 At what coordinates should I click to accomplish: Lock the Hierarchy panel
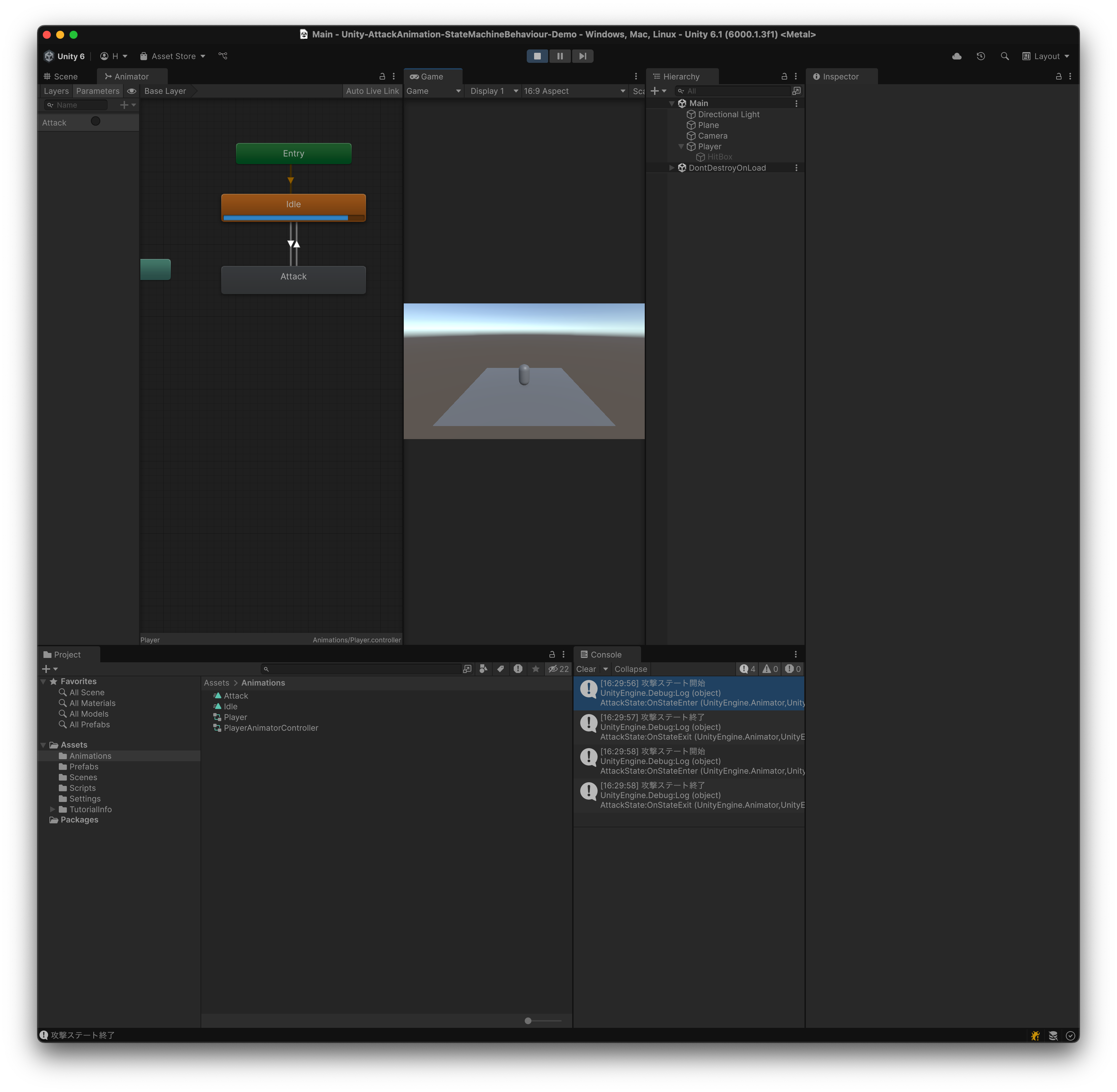click(784, 76)
